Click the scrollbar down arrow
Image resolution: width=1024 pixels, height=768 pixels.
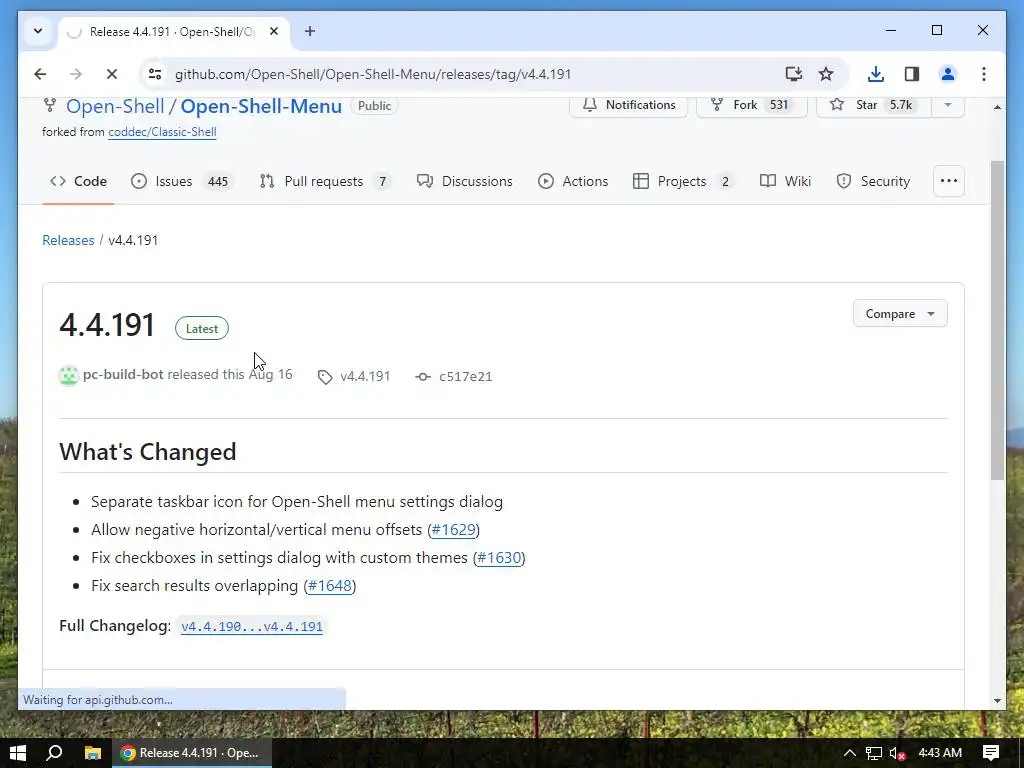997,701
